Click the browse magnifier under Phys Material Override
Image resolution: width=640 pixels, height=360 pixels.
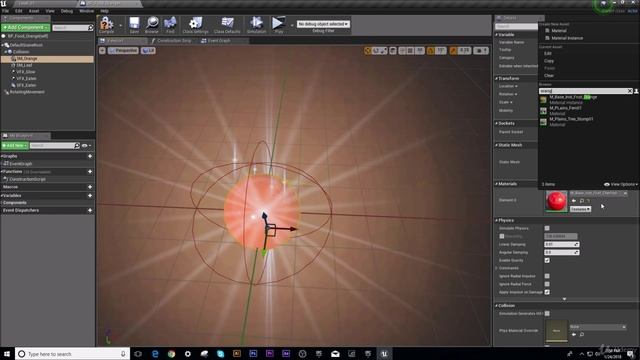(582, 334)
